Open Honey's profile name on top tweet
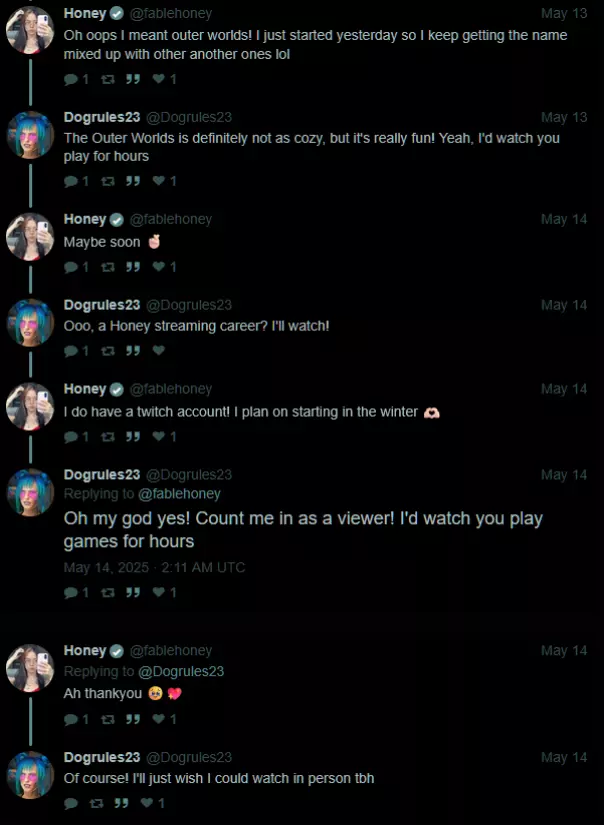The width and height of the screenshot is (604, 825). [x=85, y=13]
